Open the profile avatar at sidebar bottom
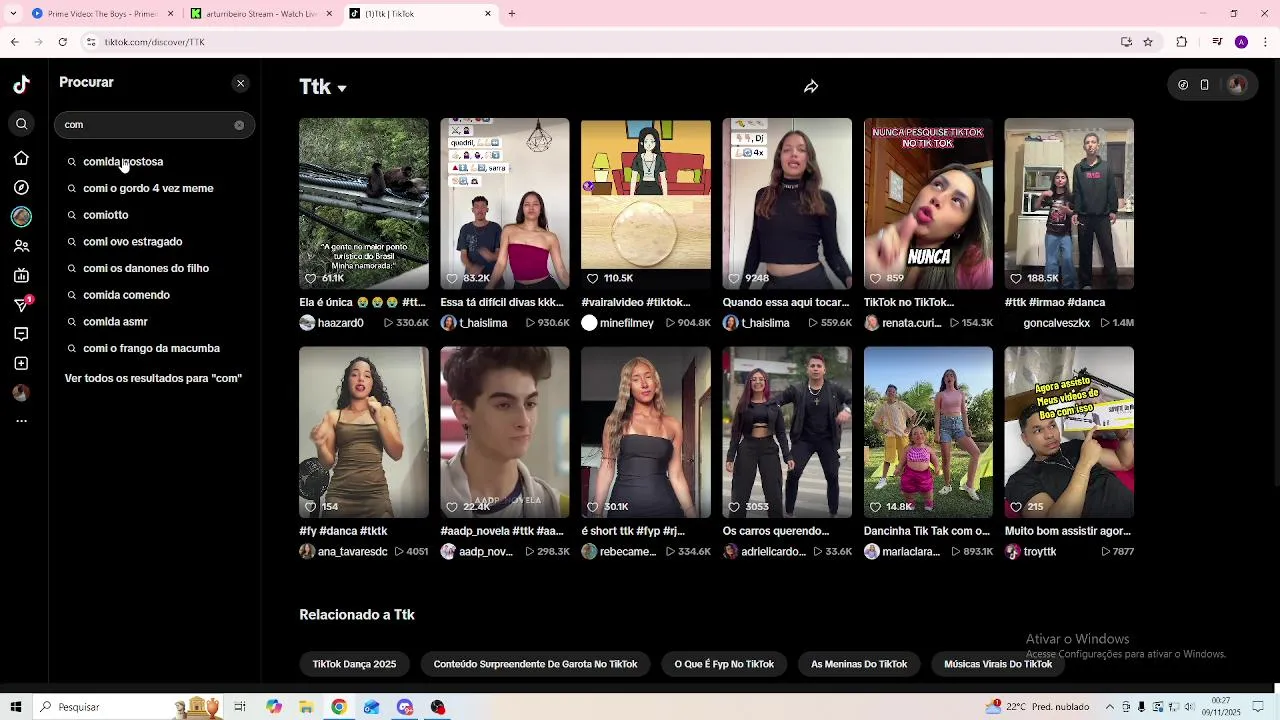 [21, 393]
